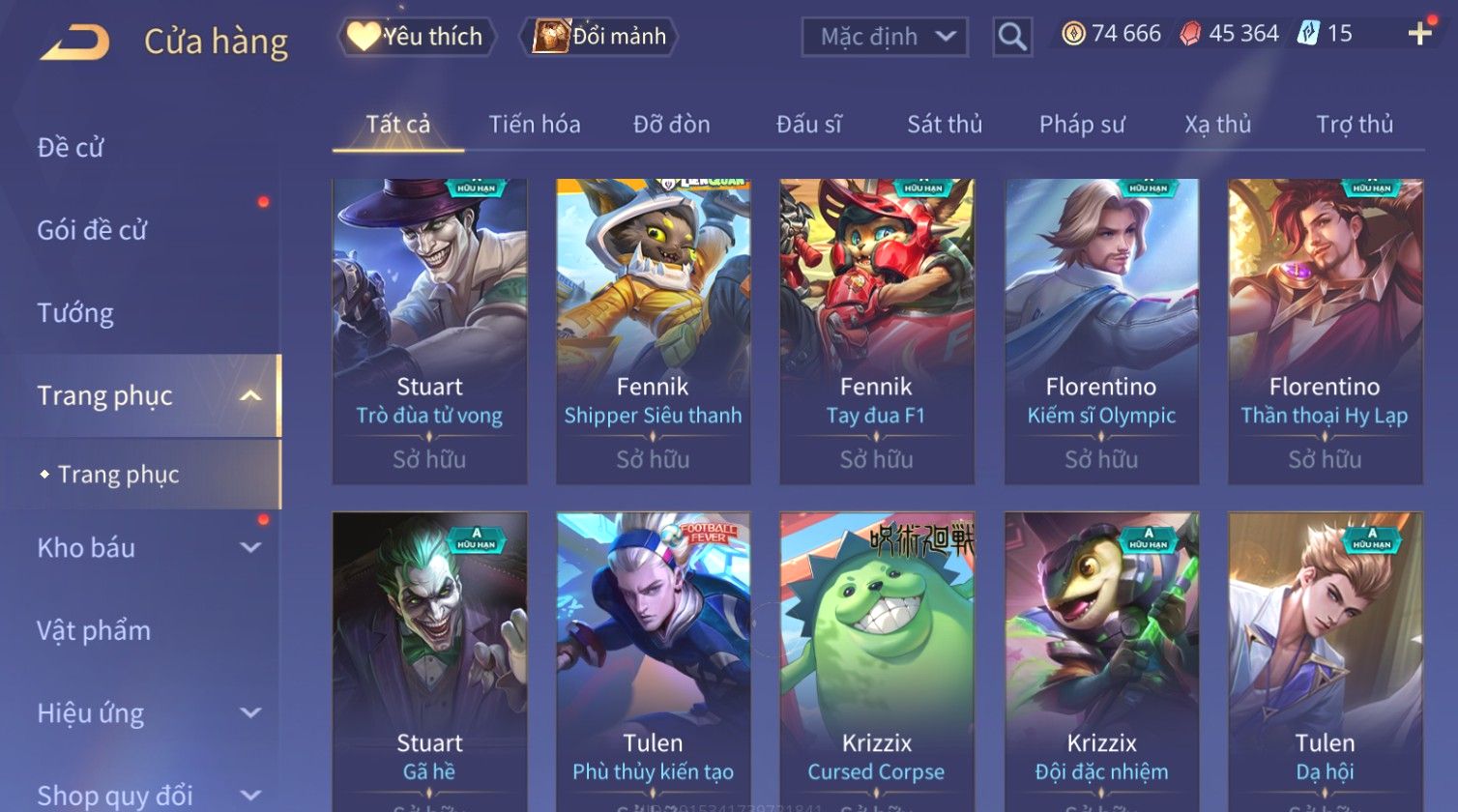Open the Mặc định sort dropdown

pos(885,37)
